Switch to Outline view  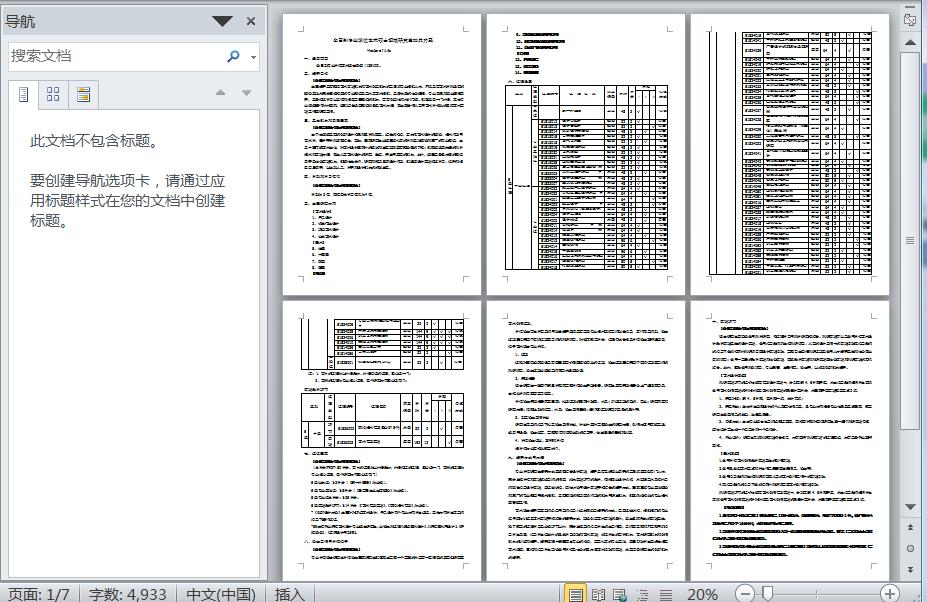tap(643, 594)
